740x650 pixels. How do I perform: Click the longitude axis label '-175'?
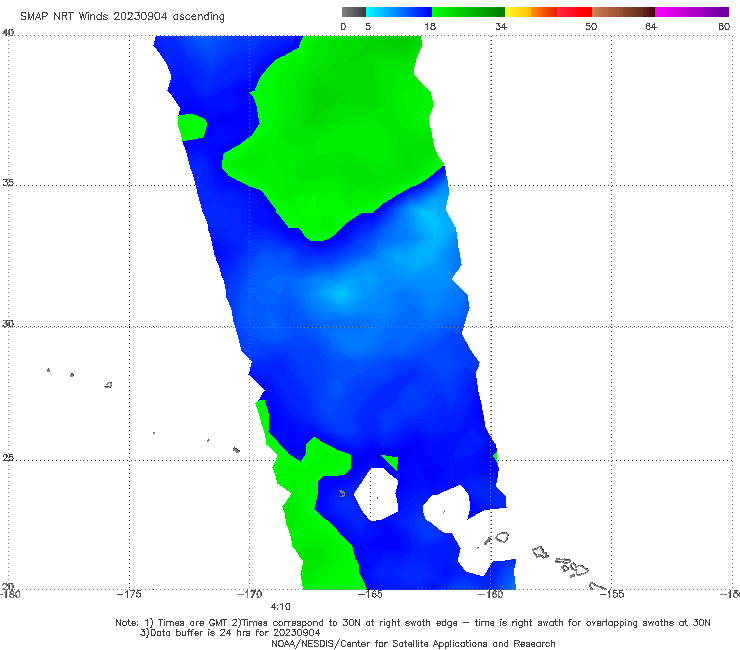click(129, 594)
